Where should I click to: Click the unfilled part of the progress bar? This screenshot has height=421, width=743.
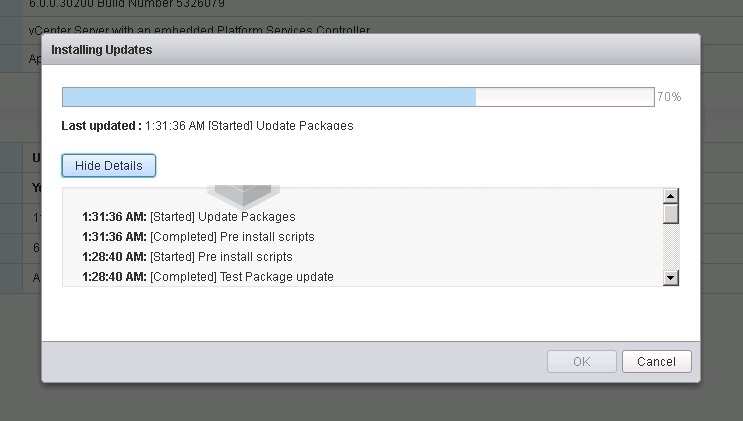tap(565, 97)
